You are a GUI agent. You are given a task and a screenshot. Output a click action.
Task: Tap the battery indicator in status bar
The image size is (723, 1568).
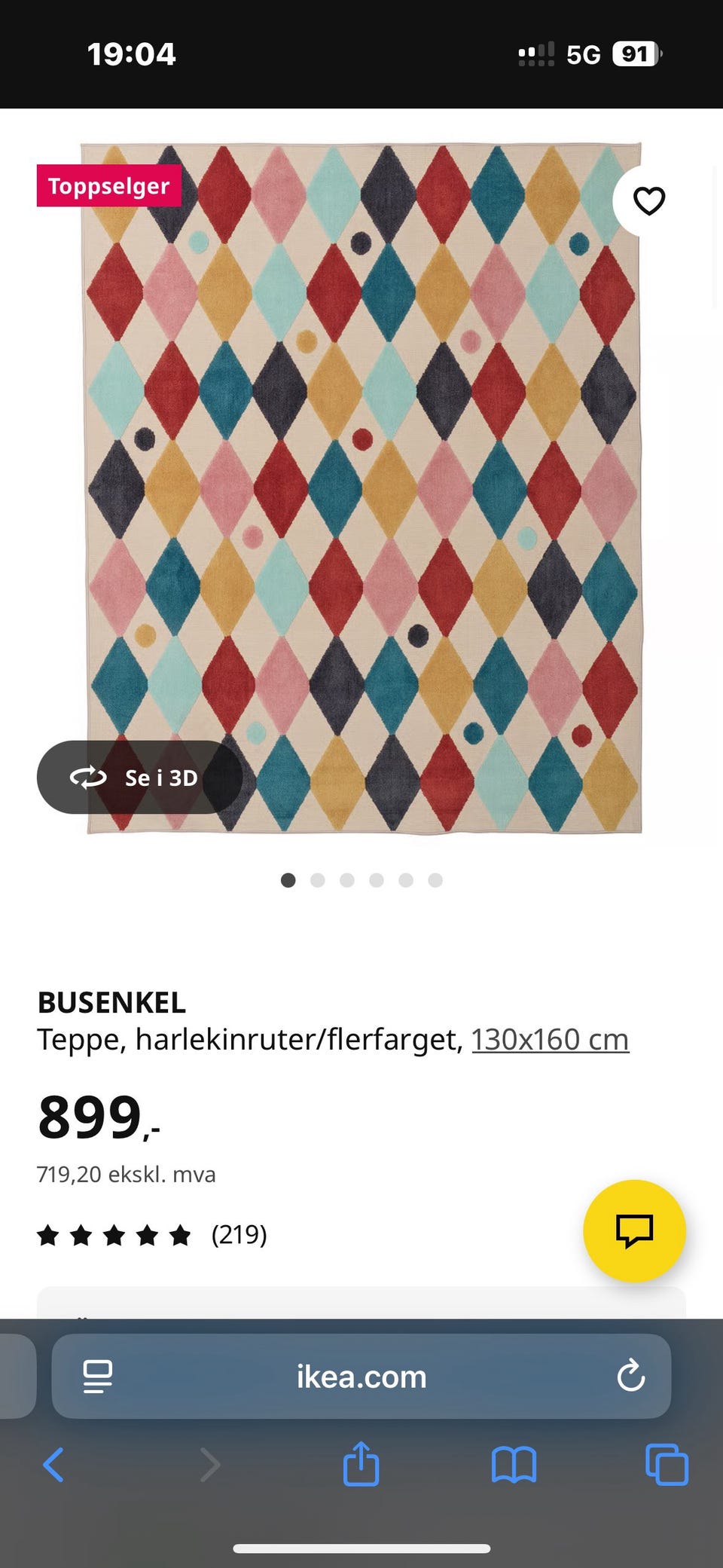click(637, 54)
